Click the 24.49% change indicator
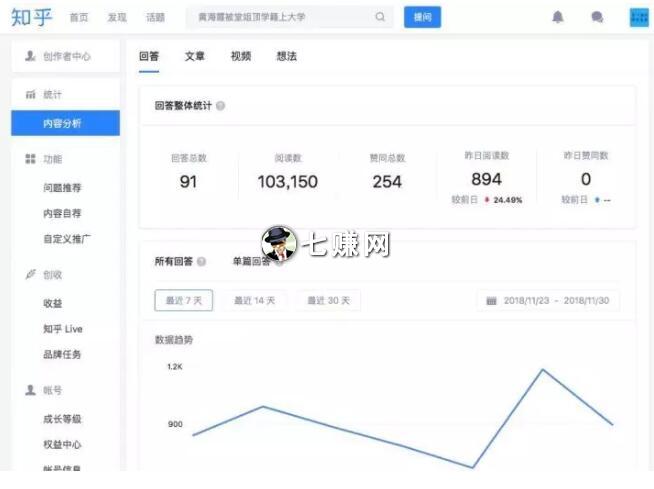The image size is (654, 489). [503, 200]
